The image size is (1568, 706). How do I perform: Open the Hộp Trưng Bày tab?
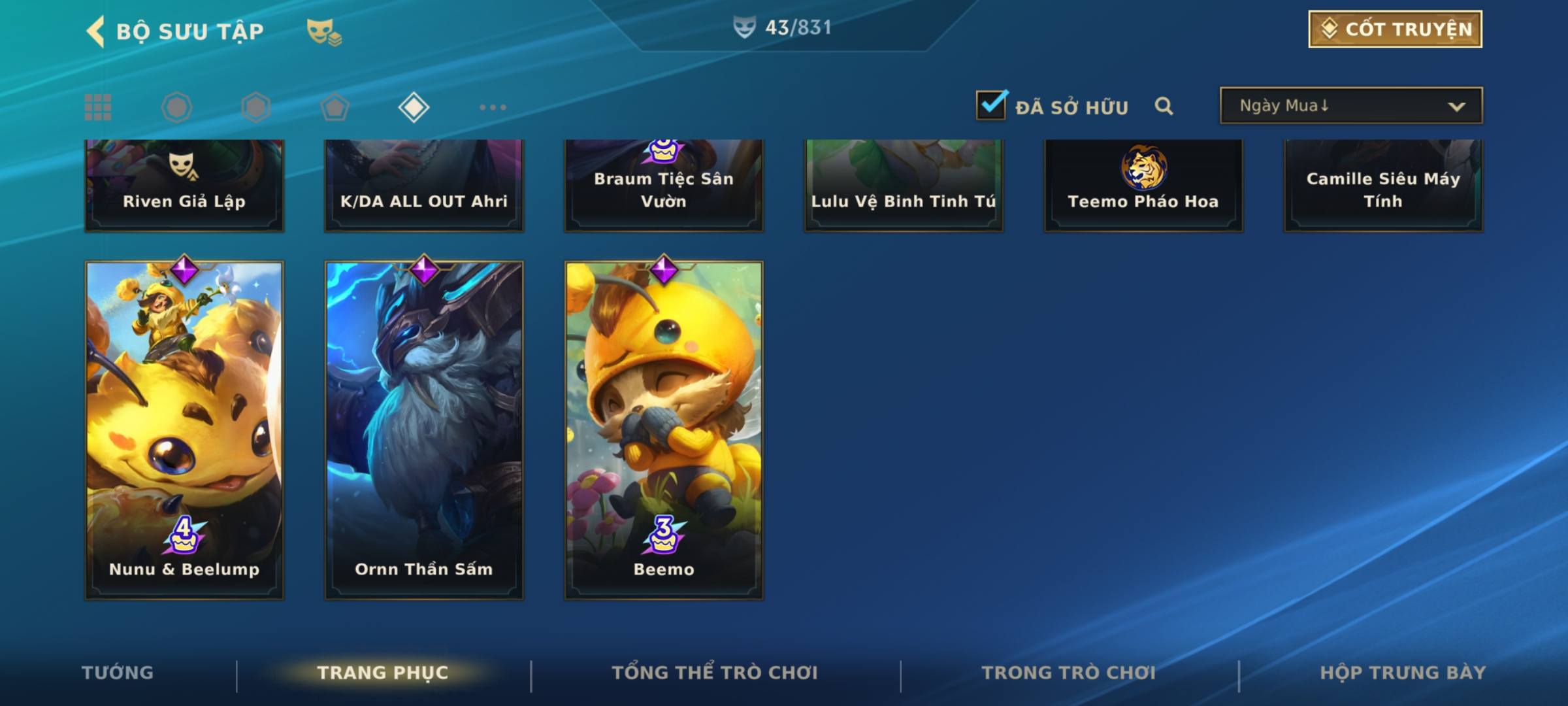point(1403,673)
